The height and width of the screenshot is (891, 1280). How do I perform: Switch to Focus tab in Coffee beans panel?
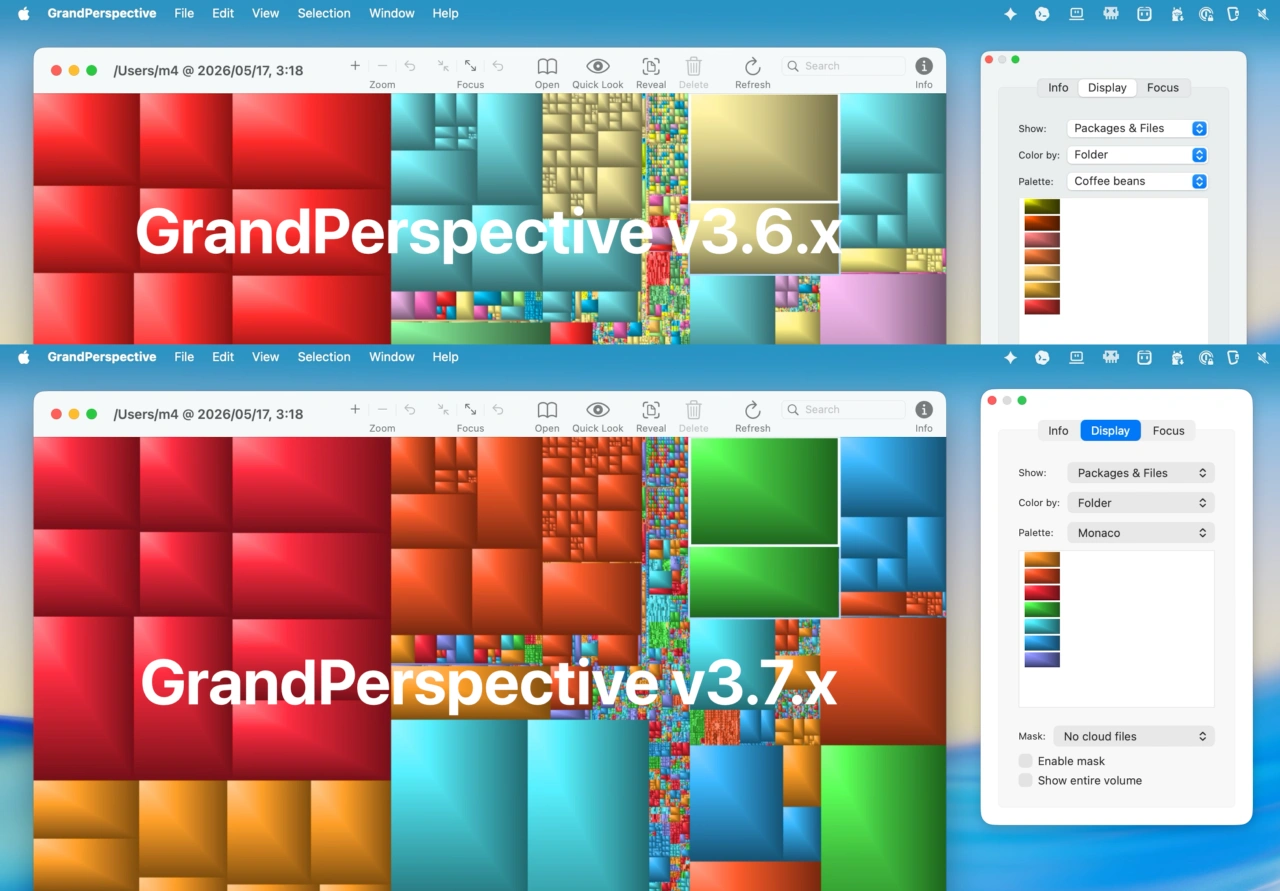[1163, 88]
